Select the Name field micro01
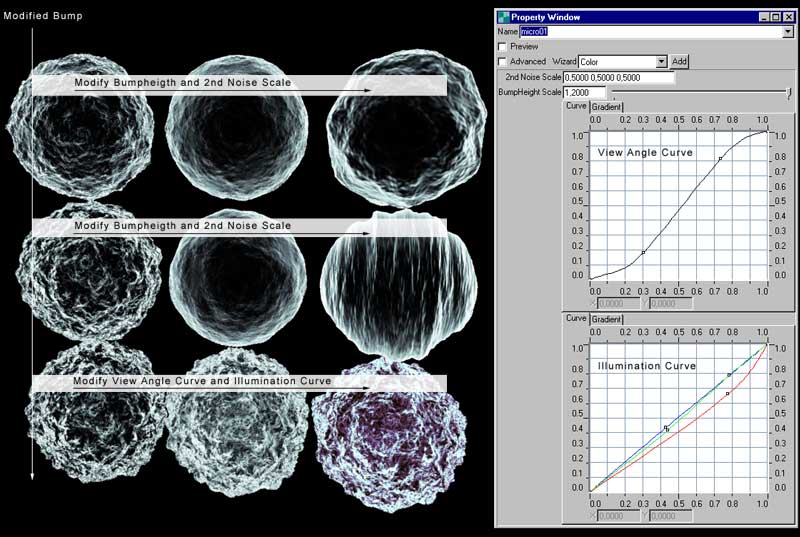The height and width of the screenshot is (537, 800). (651, 32)
